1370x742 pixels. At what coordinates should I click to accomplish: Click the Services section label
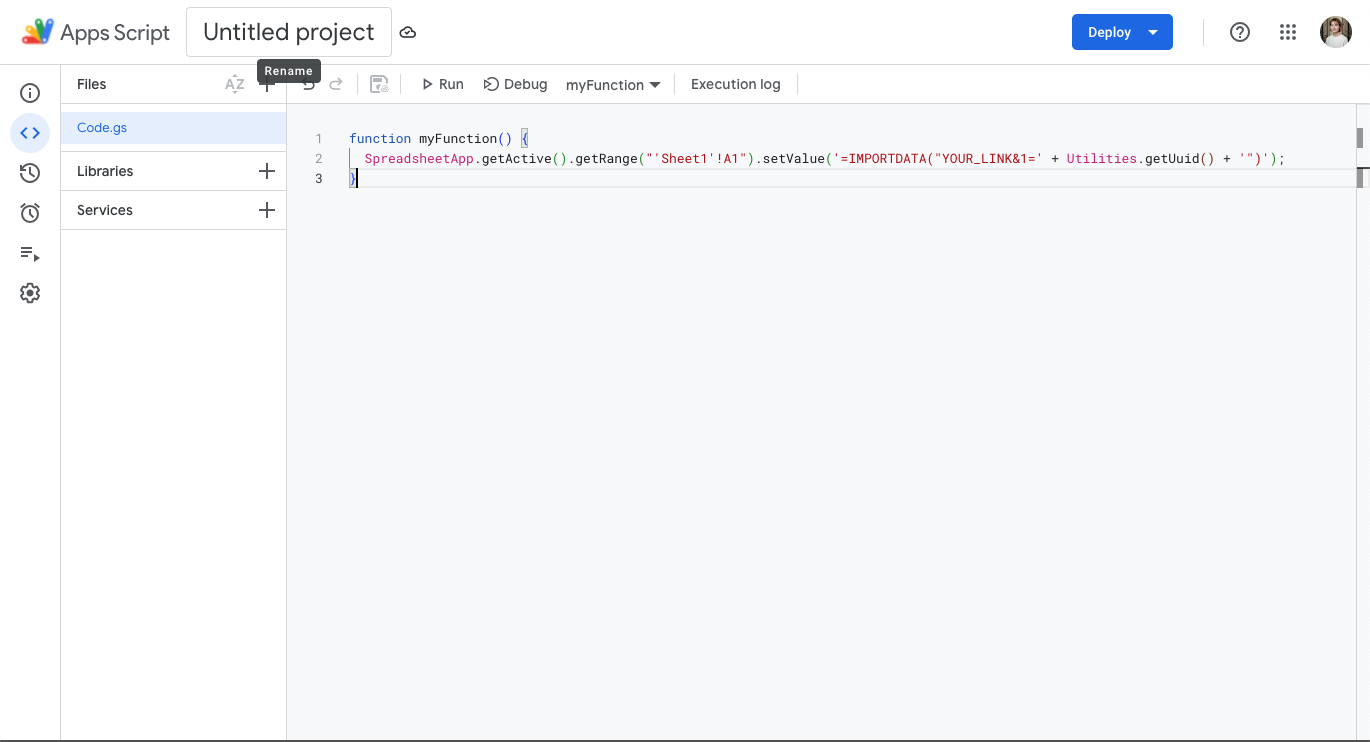coord(105,210)
